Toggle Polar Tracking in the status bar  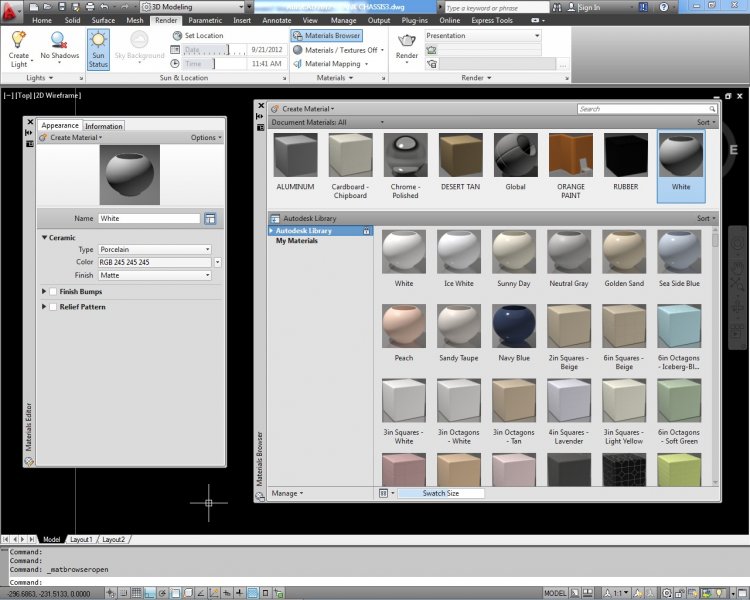pyautogui.click(x=163, y=593)
